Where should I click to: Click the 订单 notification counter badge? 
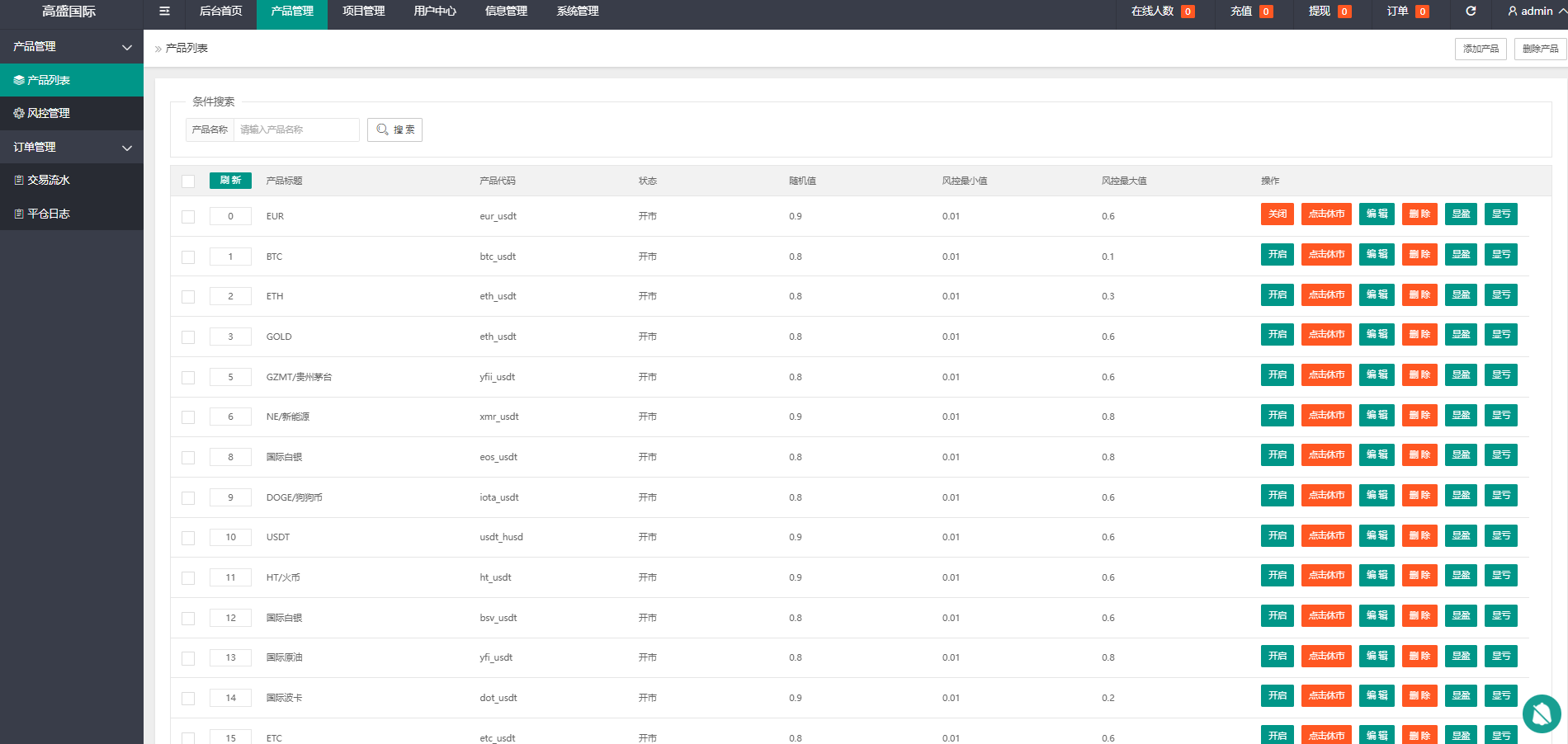pos(1422,12)
